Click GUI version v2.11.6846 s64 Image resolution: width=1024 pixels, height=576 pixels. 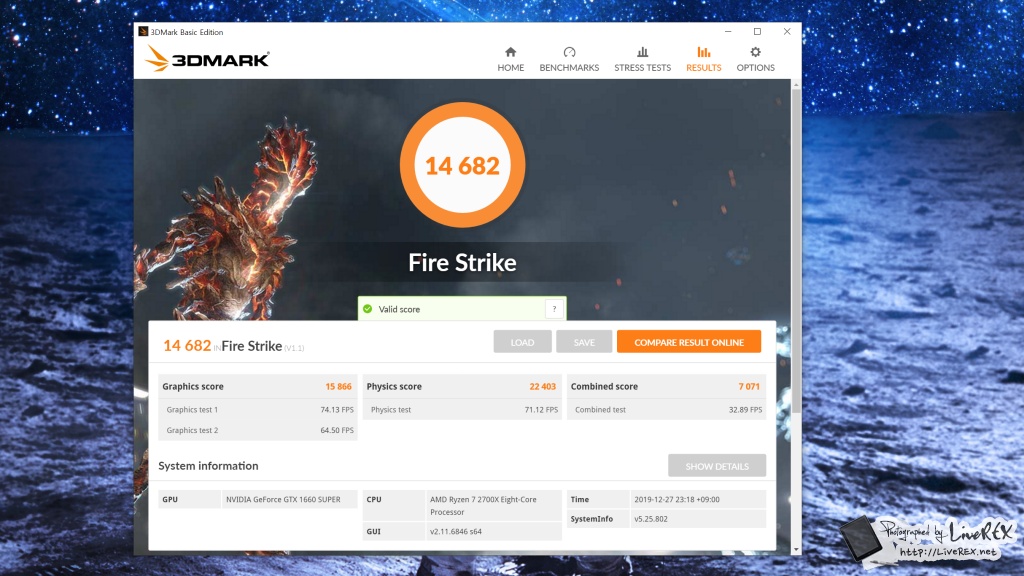[x=455, y=532]
